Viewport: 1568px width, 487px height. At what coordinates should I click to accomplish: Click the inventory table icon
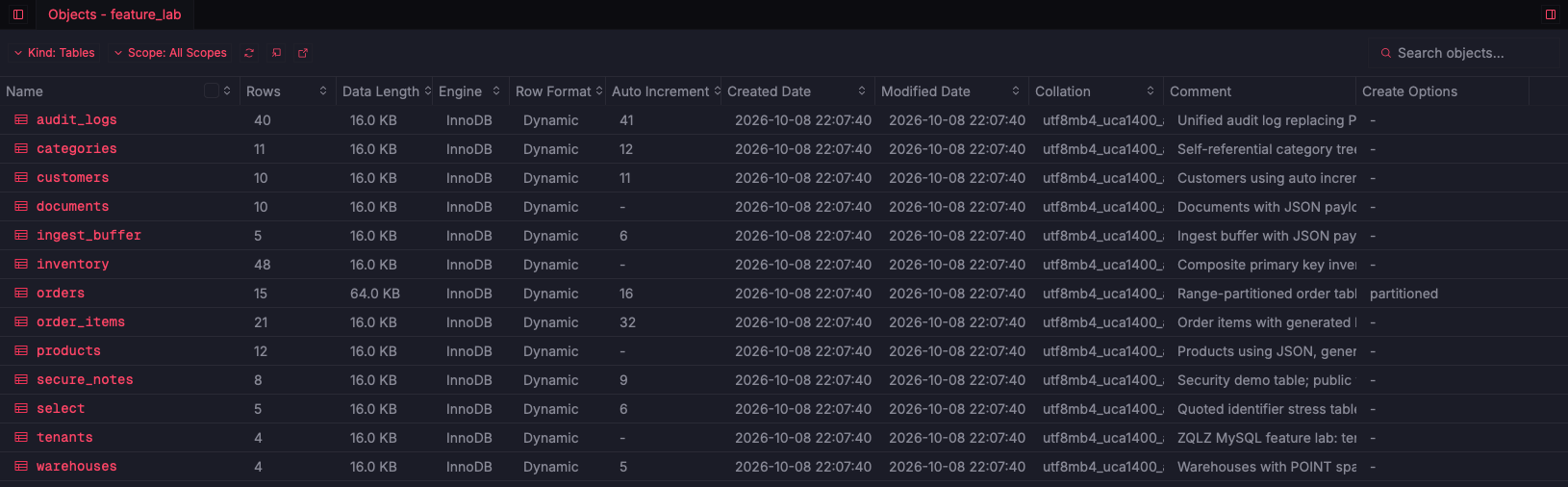[21, 265]
